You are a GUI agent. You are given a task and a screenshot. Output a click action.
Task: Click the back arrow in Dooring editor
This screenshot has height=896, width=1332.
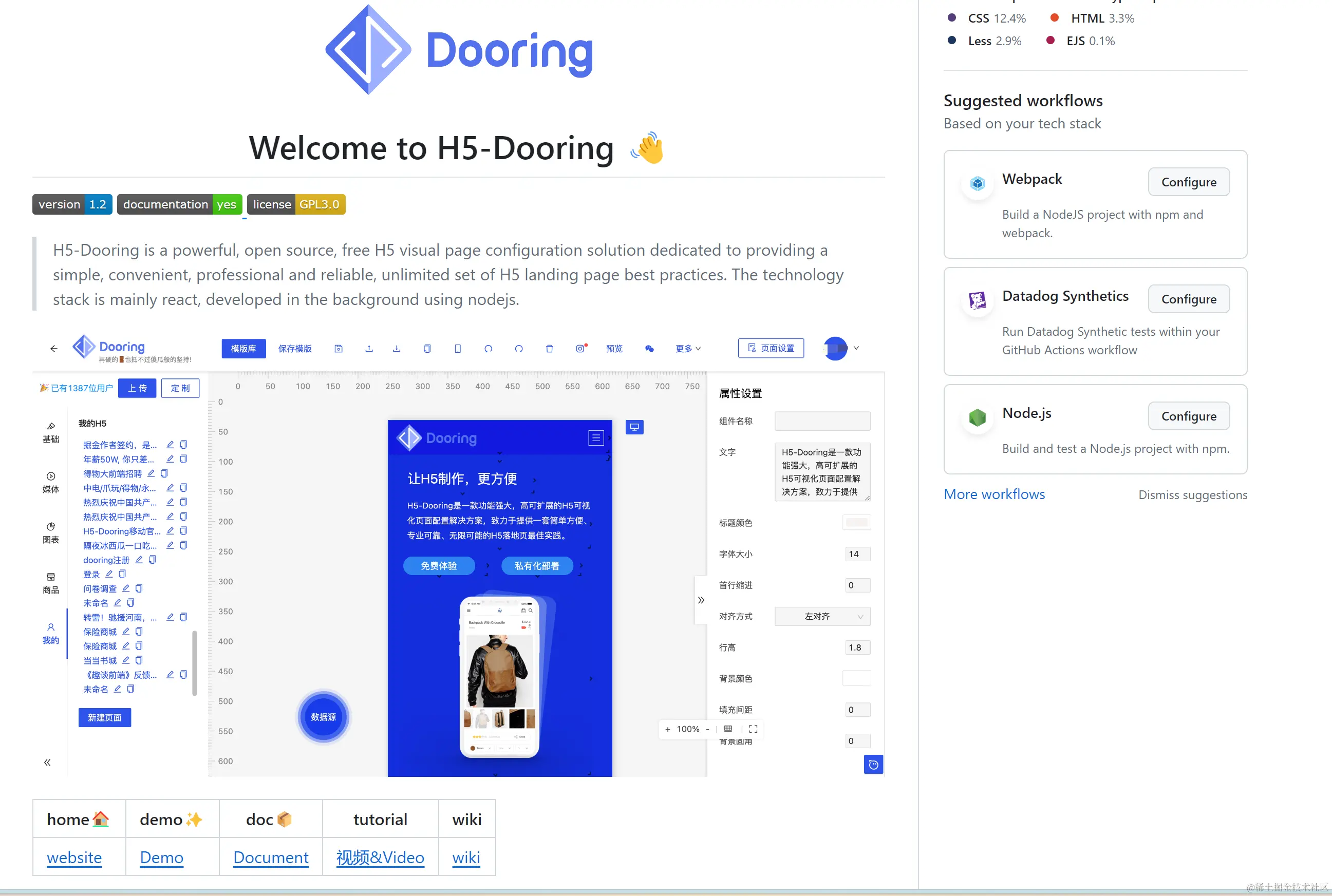point(54,349)
